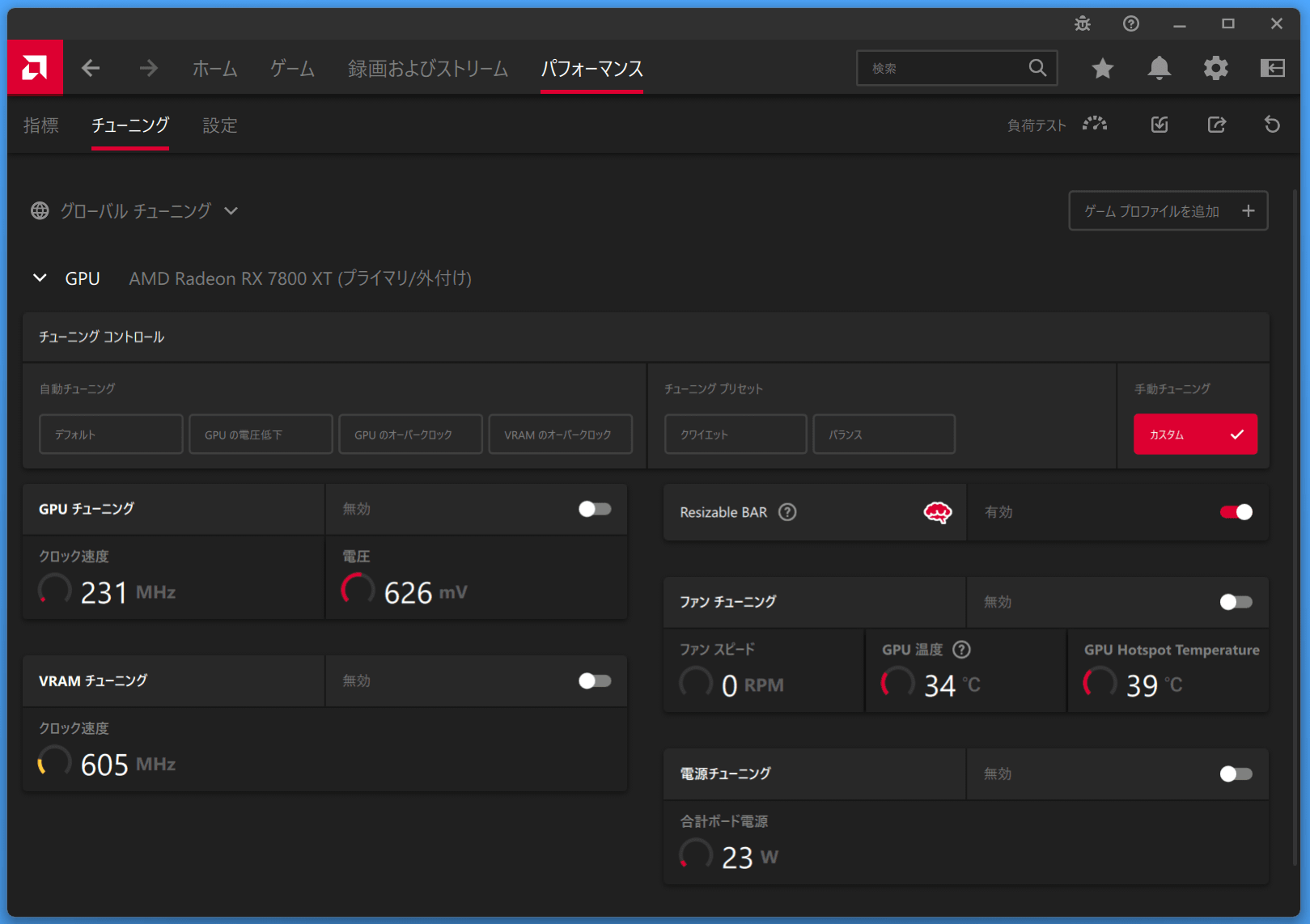Toggle VRAM チューニング switch
The width and height of the screenshot is (1310, 924).
595,681
